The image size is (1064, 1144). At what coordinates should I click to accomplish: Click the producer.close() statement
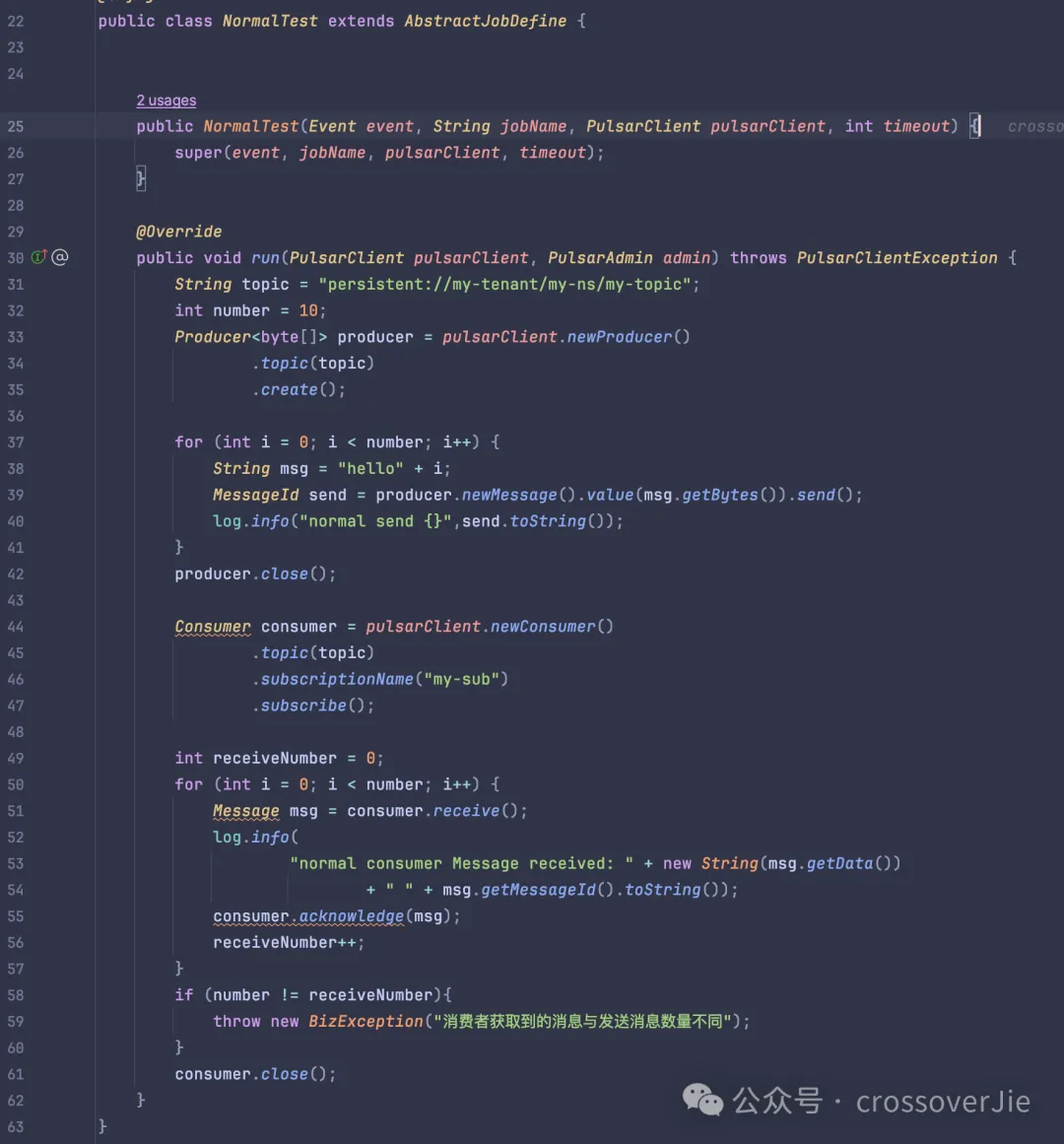click(x=255, y=573)
